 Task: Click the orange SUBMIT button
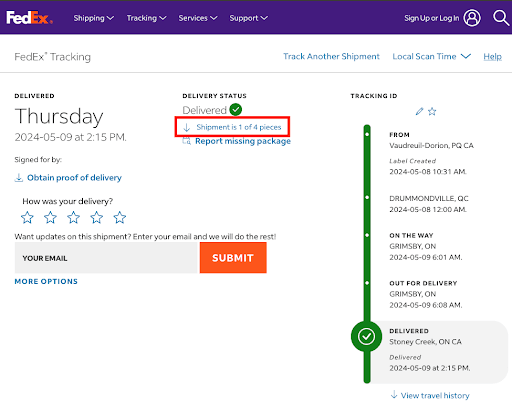pyautogui.click(x=233, y=258)
